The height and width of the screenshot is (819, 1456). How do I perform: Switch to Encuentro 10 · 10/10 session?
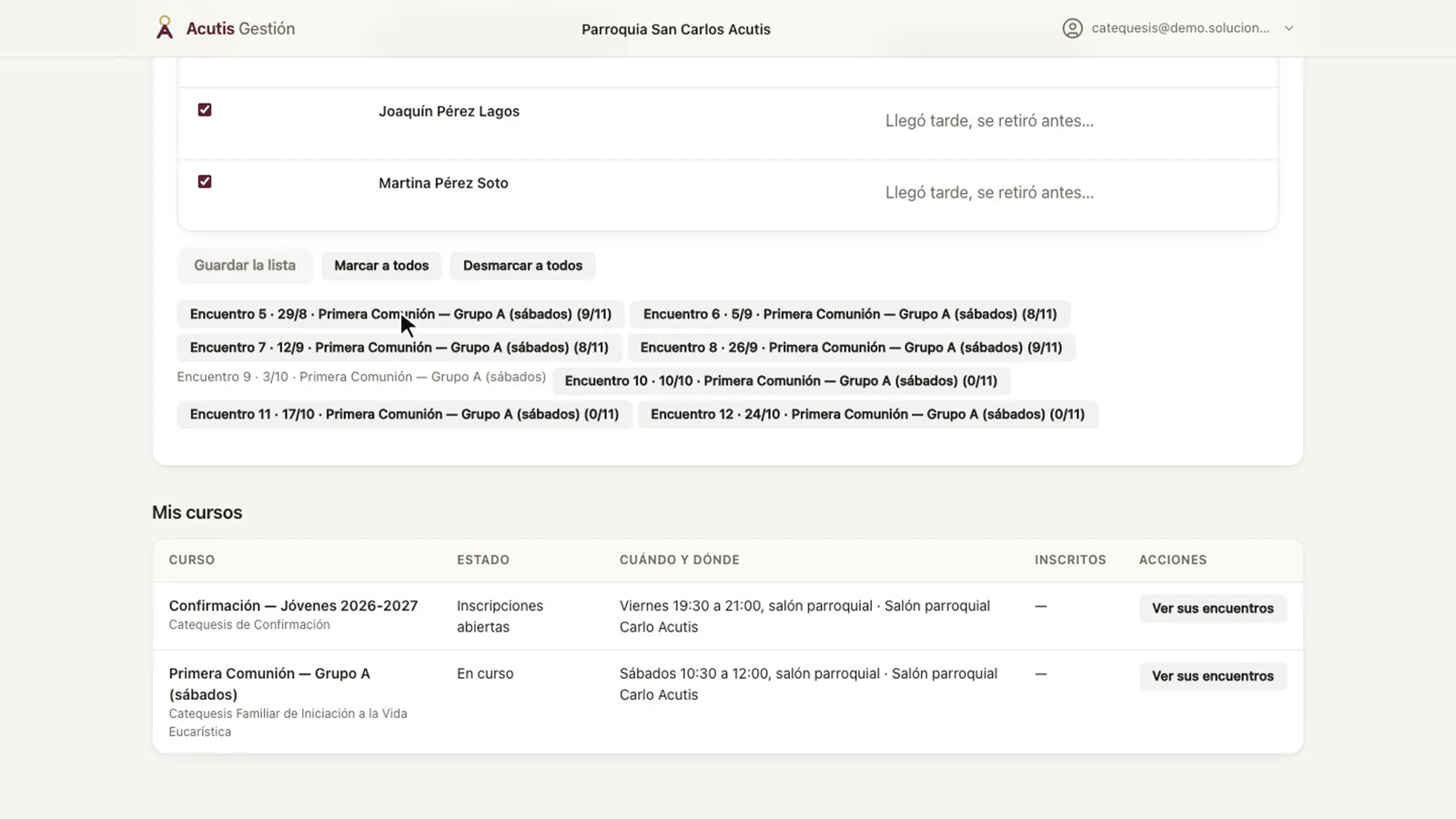tap(781, 381)
